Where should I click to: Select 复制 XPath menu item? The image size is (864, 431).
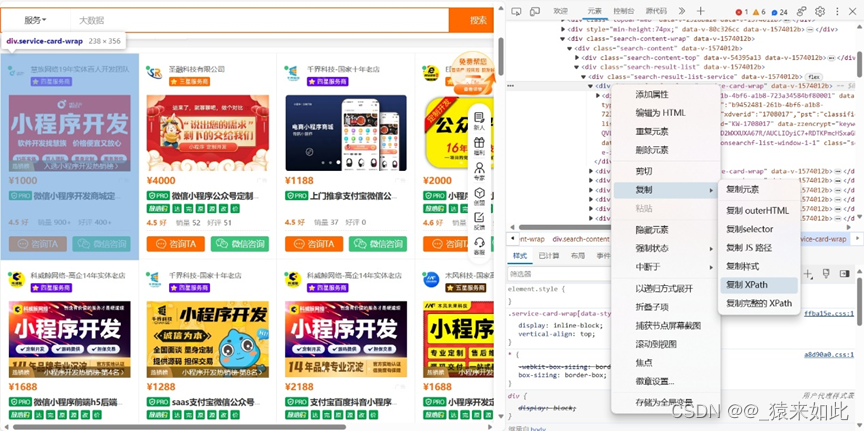759,285
